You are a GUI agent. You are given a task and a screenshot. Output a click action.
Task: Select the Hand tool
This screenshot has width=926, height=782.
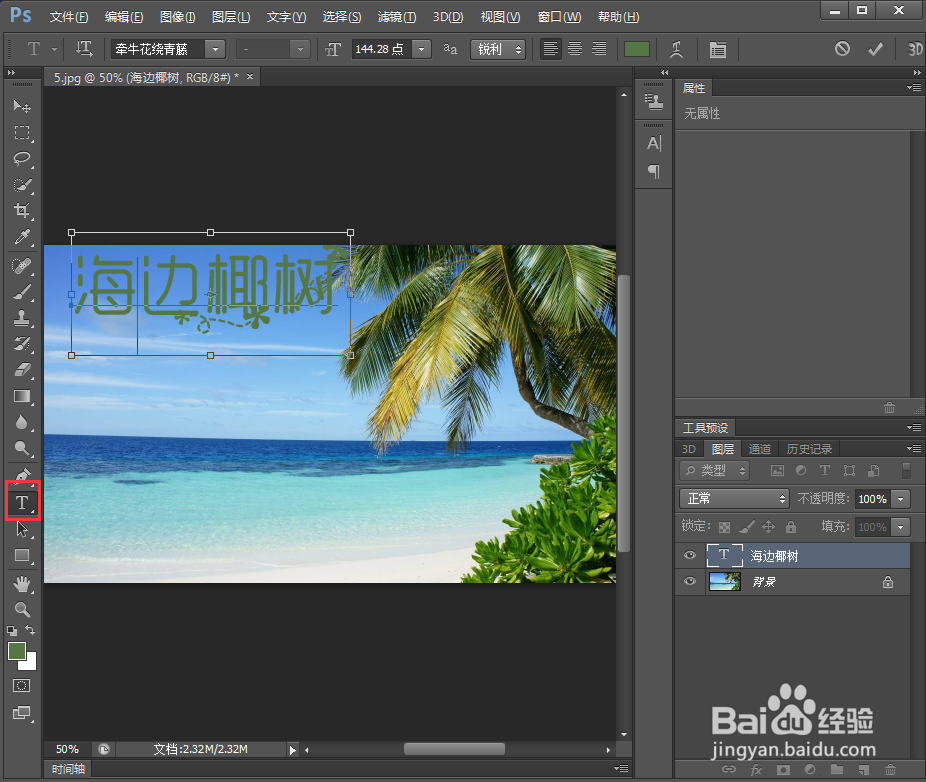(23, 584)
